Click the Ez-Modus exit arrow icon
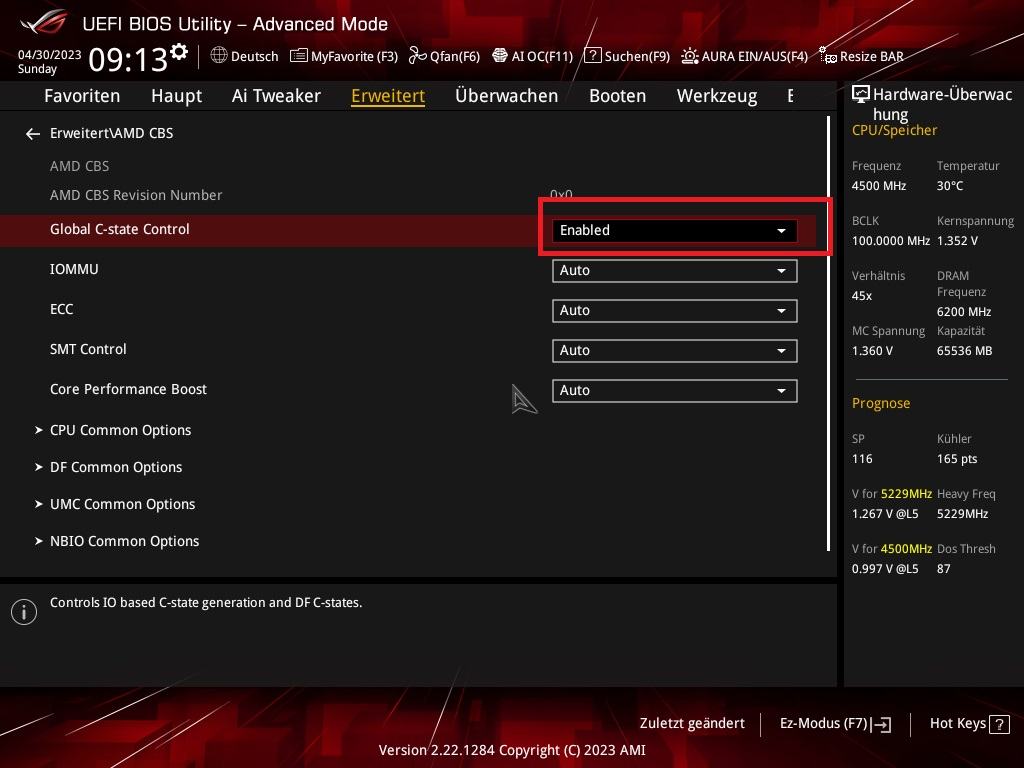 pos(882,724)
